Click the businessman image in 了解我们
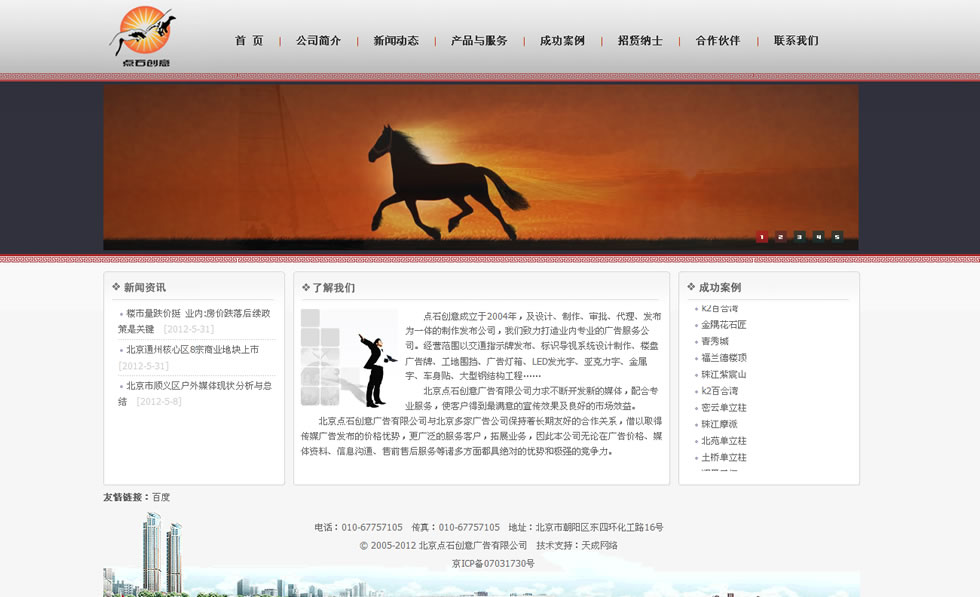The height and width of the screenshot is (597, 980). 349,358
